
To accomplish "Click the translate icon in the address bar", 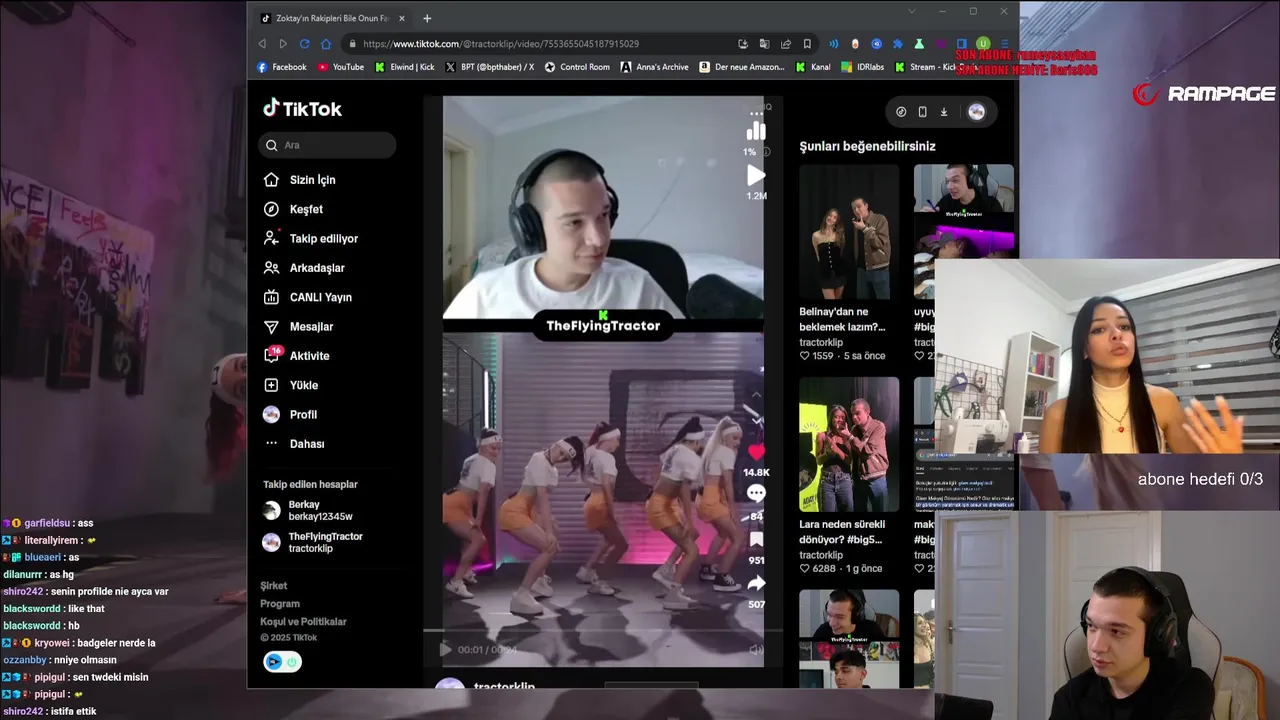I will click(764, 44).
